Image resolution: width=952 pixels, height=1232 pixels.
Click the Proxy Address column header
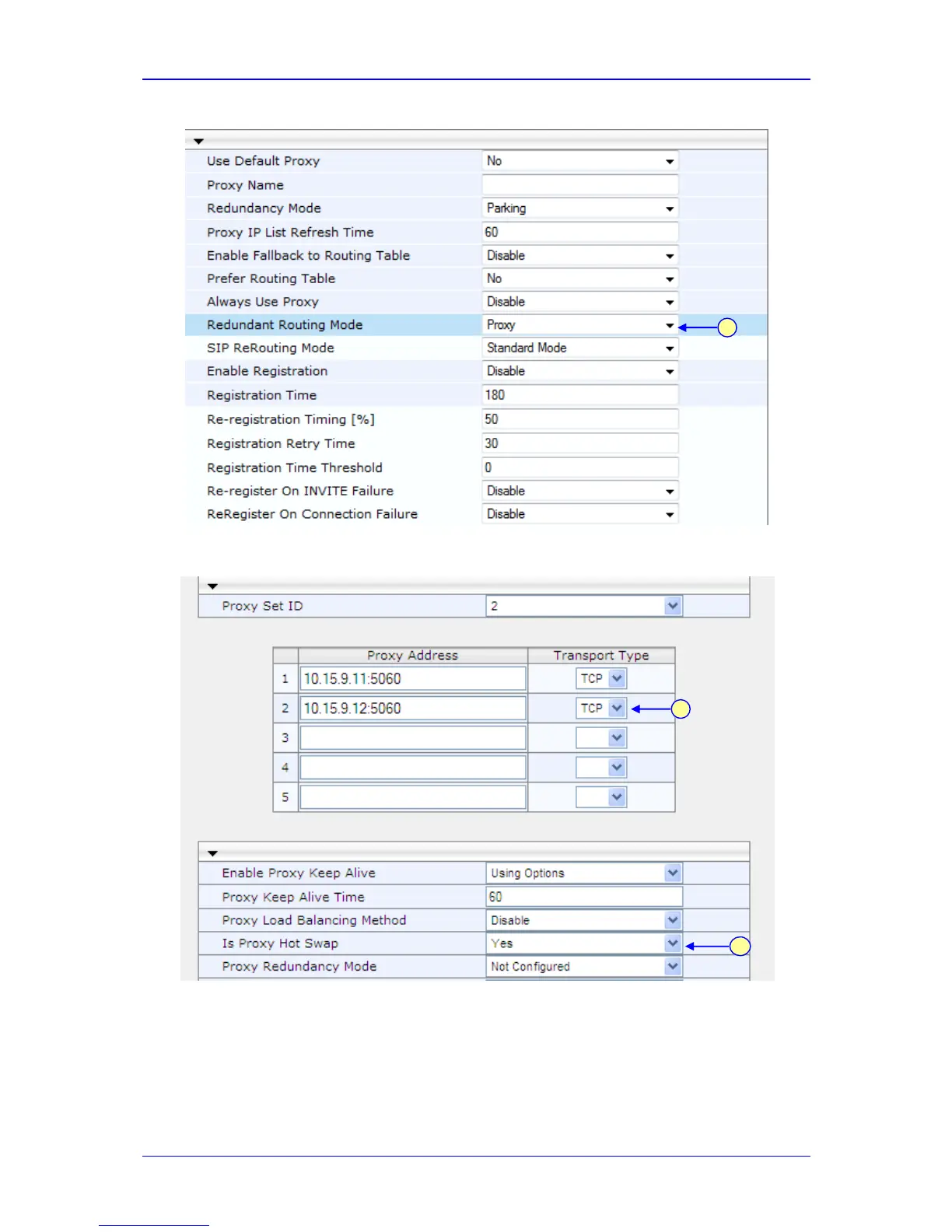click(413, 656)
